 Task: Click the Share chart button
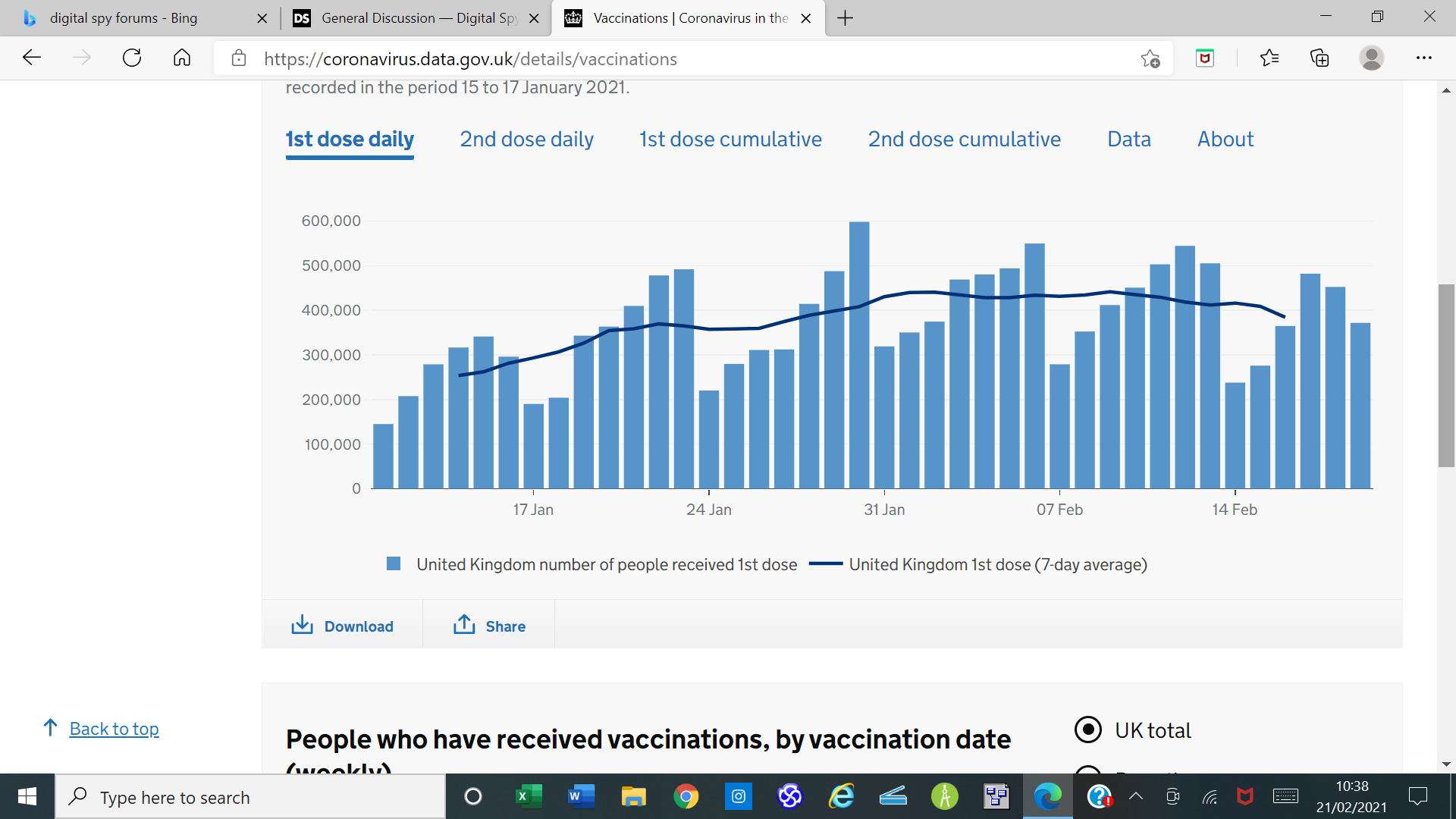point(489,626)
